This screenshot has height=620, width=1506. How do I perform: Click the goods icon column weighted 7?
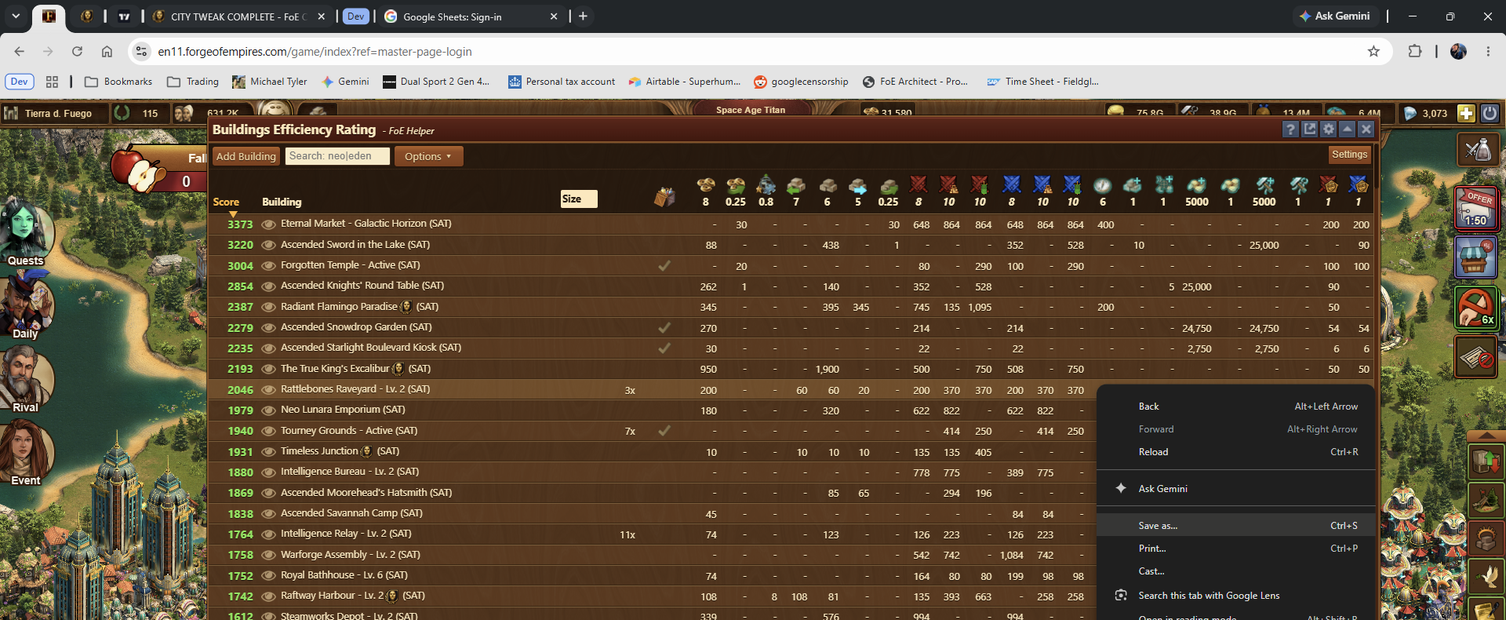[797, 185]
